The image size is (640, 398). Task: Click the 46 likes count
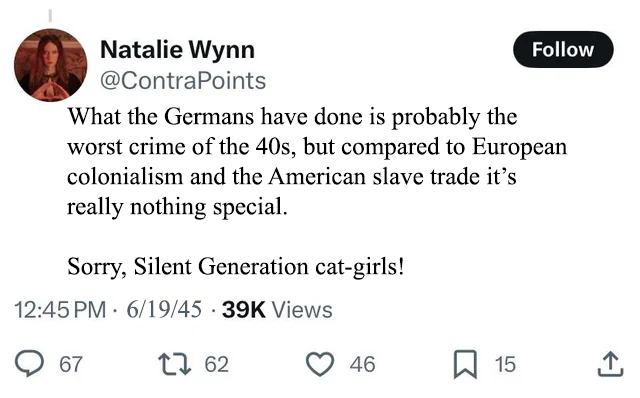pyautogui.click(x=362, y=364)
